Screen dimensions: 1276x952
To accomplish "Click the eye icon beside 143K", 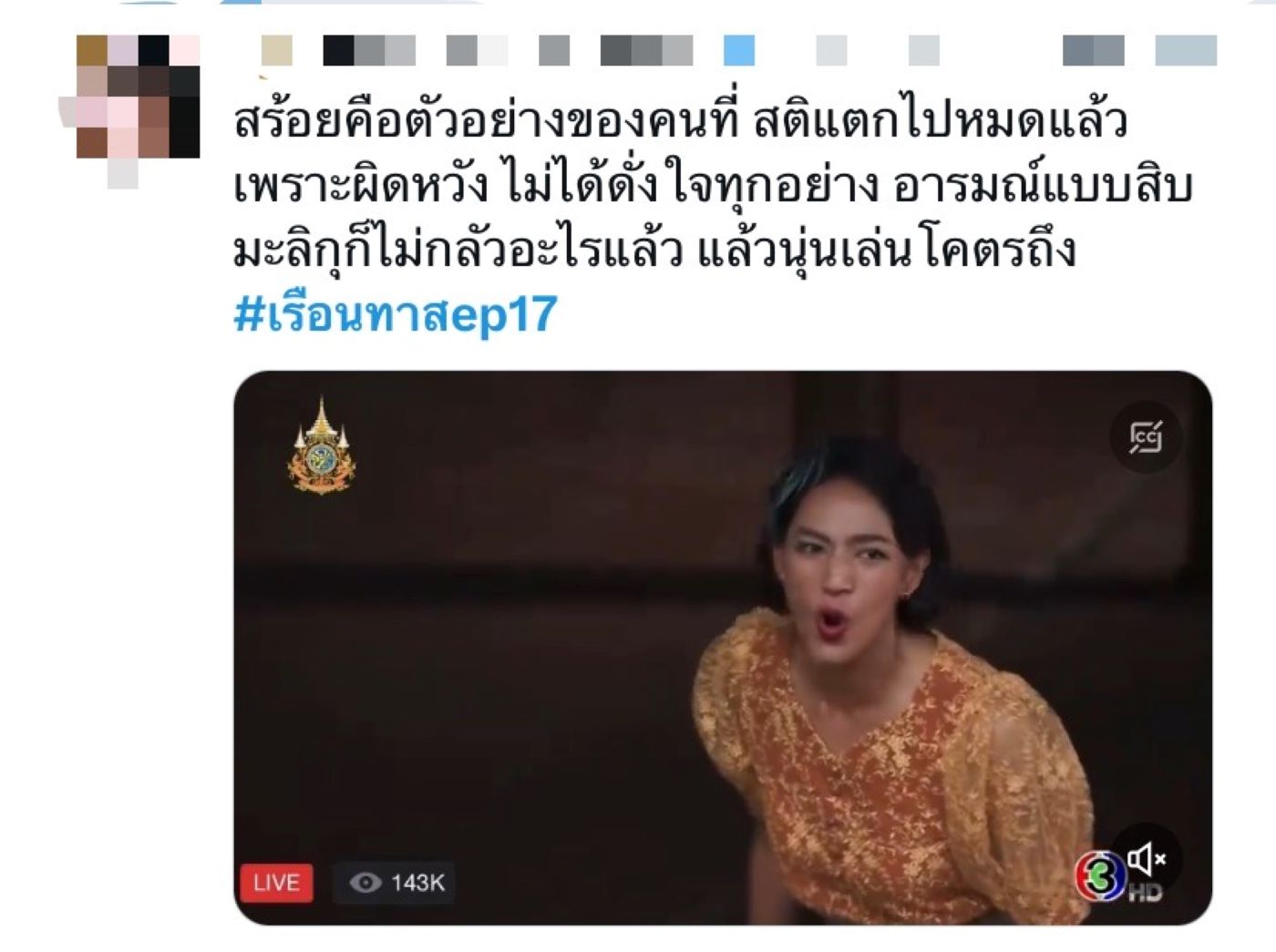I will click(x=365, y=882).
